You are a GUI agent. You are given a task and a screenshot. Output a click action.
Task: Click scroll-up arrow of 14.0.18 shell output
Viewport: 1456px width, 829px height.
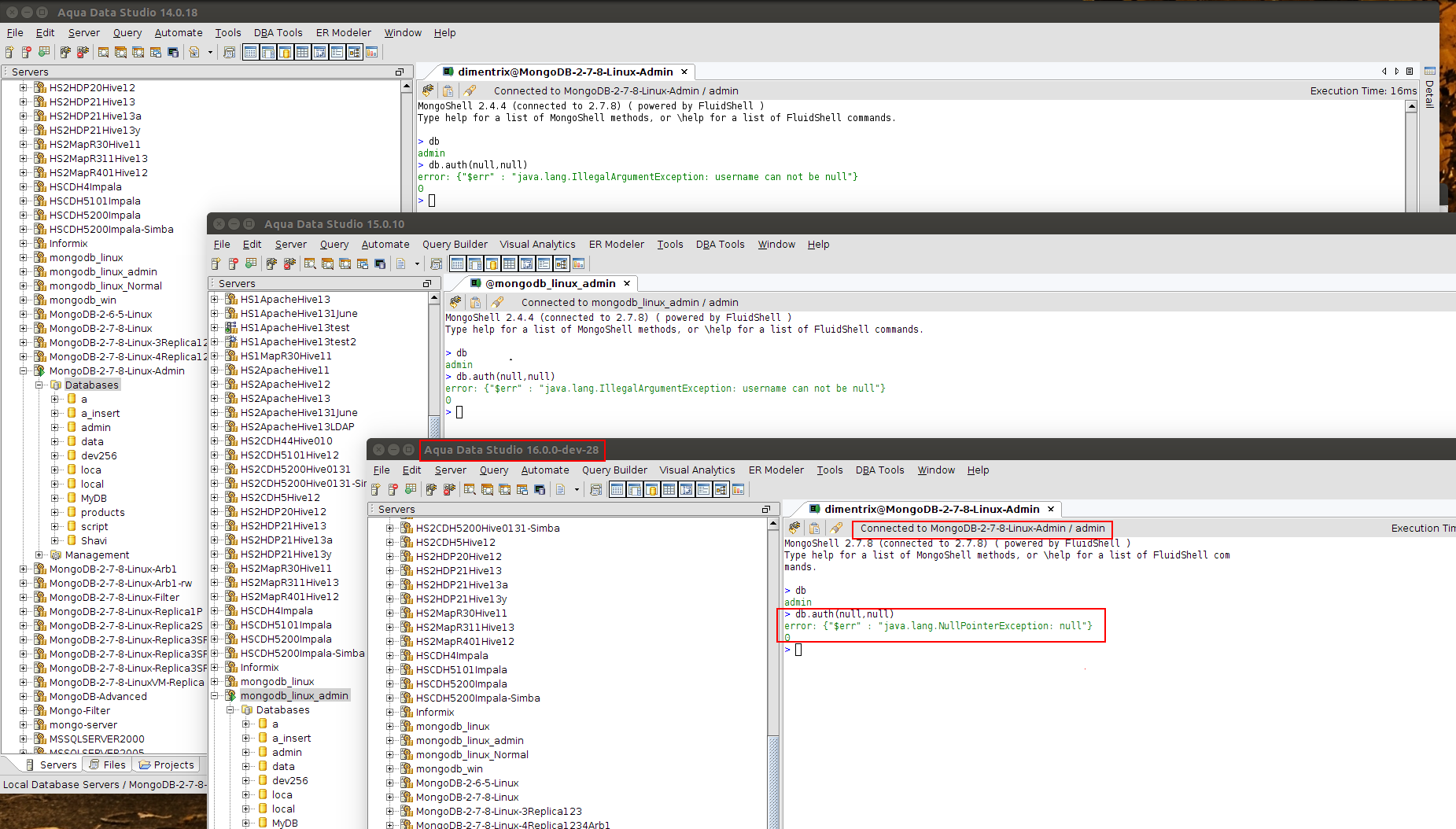coord(1411,106)
